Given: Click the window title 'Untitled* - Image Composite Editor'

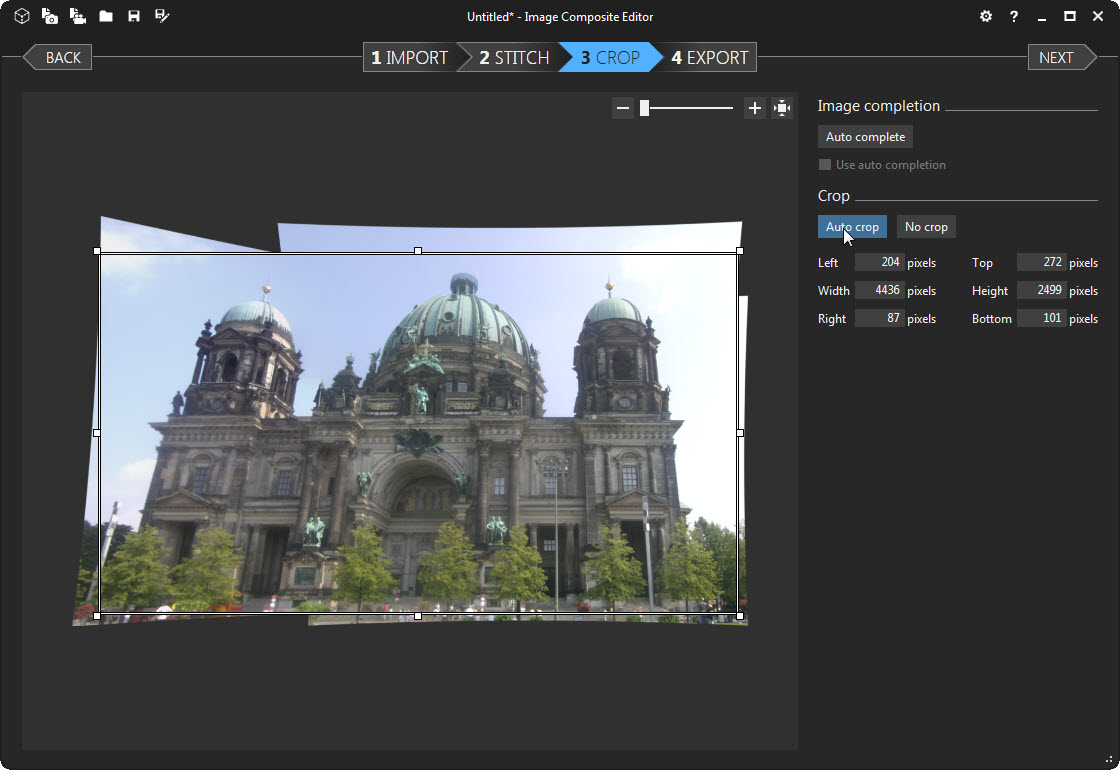Looking at the screenshot, I should pyautogui.click(x=560, y=16).
